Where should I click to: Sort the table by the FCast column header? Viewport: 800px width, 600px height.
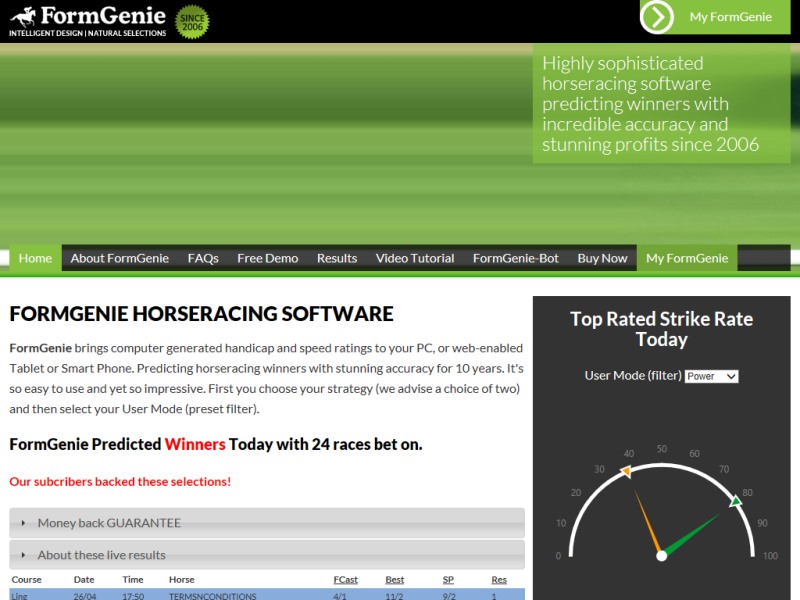(x=345, y=580)
